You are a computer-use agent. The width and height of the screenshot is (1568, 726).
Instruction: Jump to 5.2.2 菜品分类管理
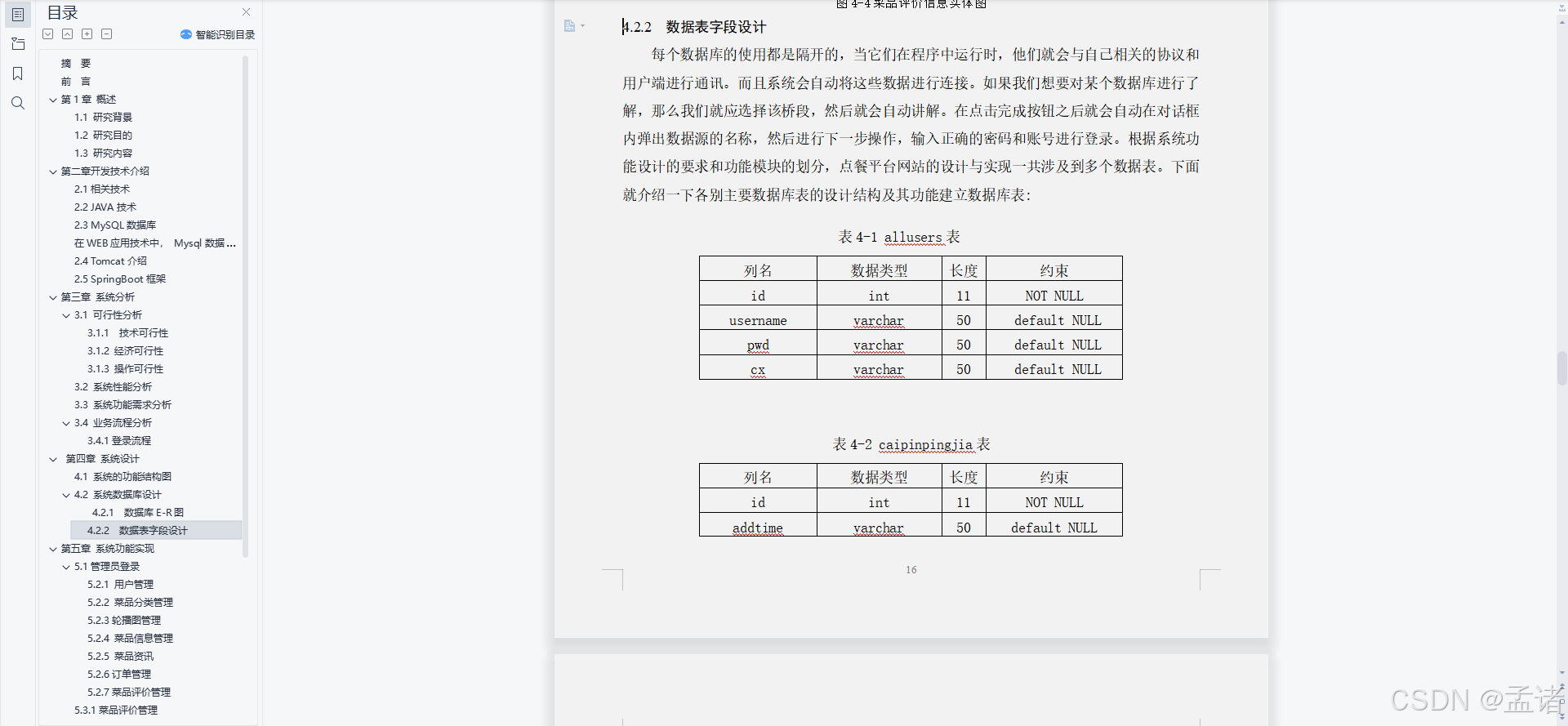coord(131,603)
